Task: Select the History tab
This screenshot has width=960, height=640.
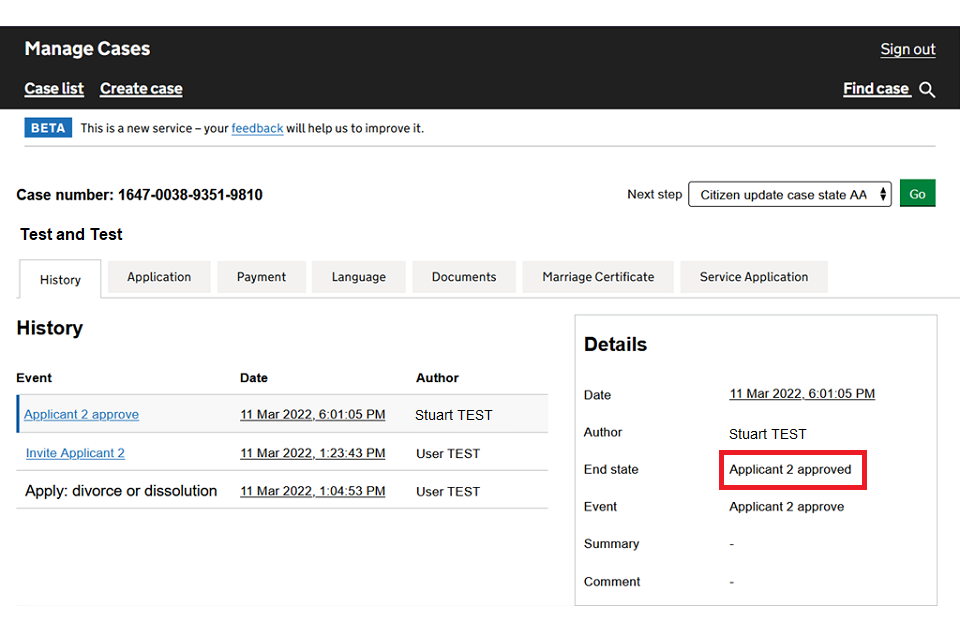Action: point(60,280)
